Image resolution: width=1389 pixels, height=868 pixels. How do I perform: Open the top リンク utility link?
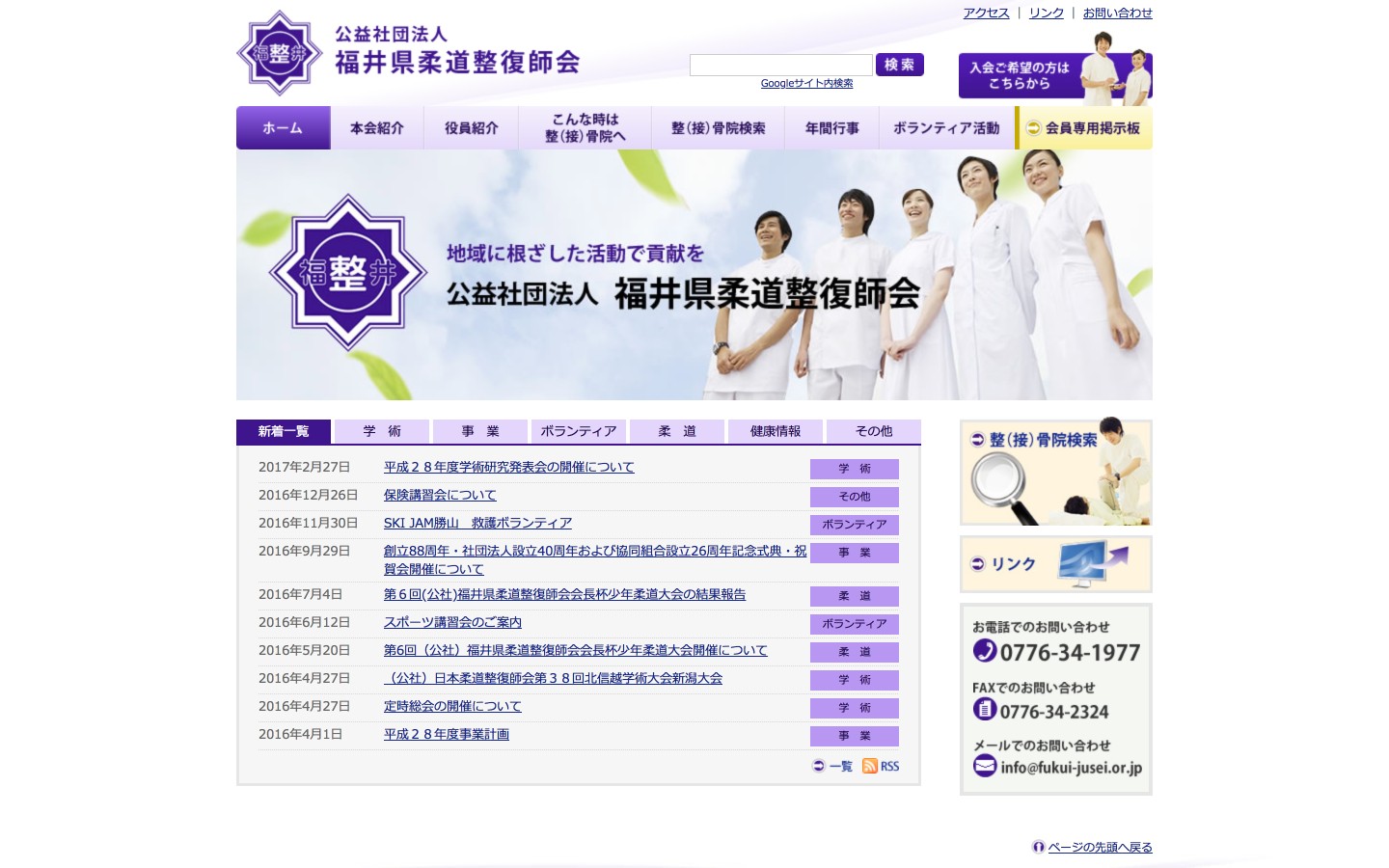(1047, 13)
